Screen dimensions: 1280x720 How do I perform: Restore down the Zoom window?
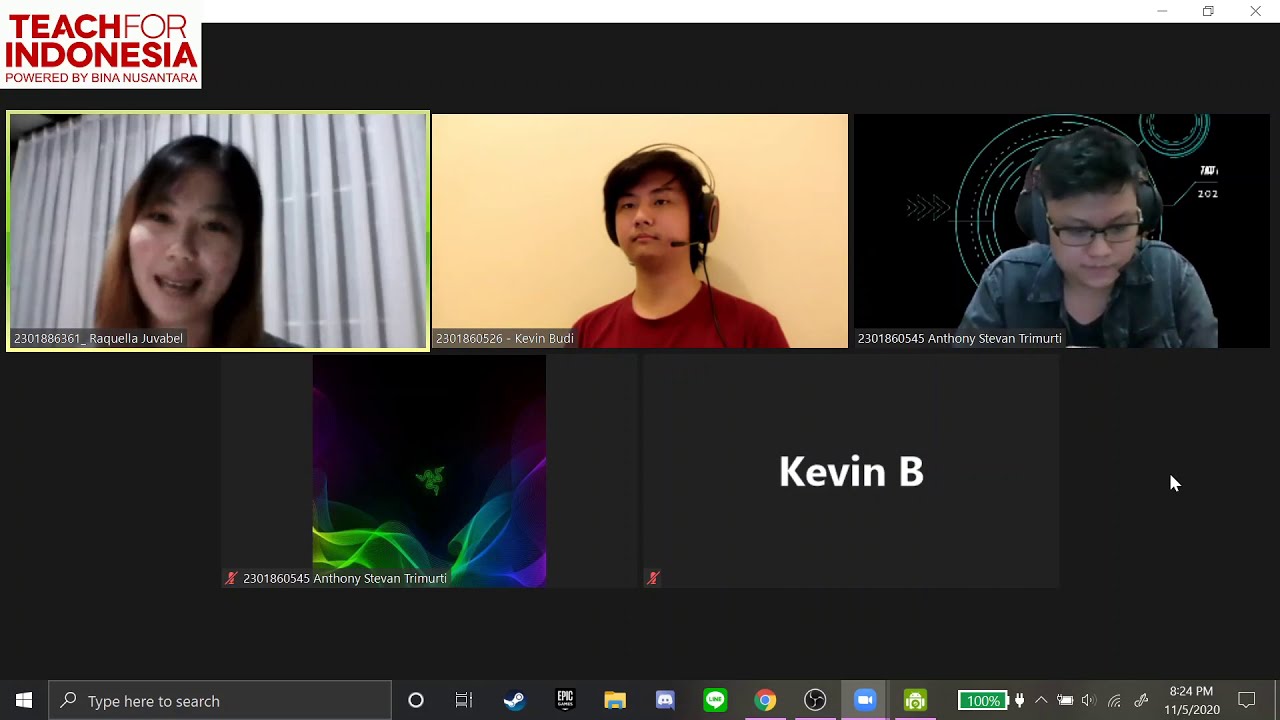click(1208, 11)
